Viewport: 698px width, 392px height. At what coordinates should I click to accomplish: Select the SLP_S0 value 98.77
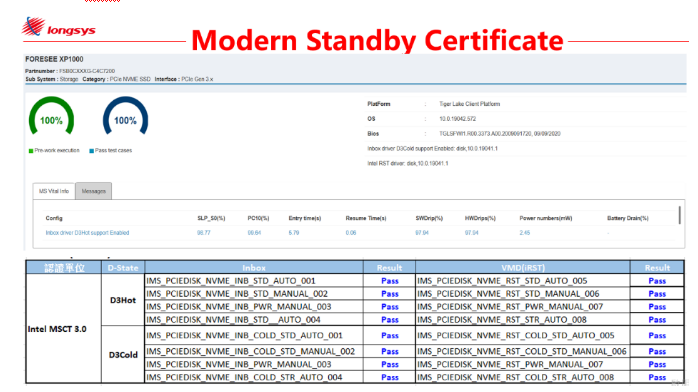pyautogui.click(x=204, y=233)
